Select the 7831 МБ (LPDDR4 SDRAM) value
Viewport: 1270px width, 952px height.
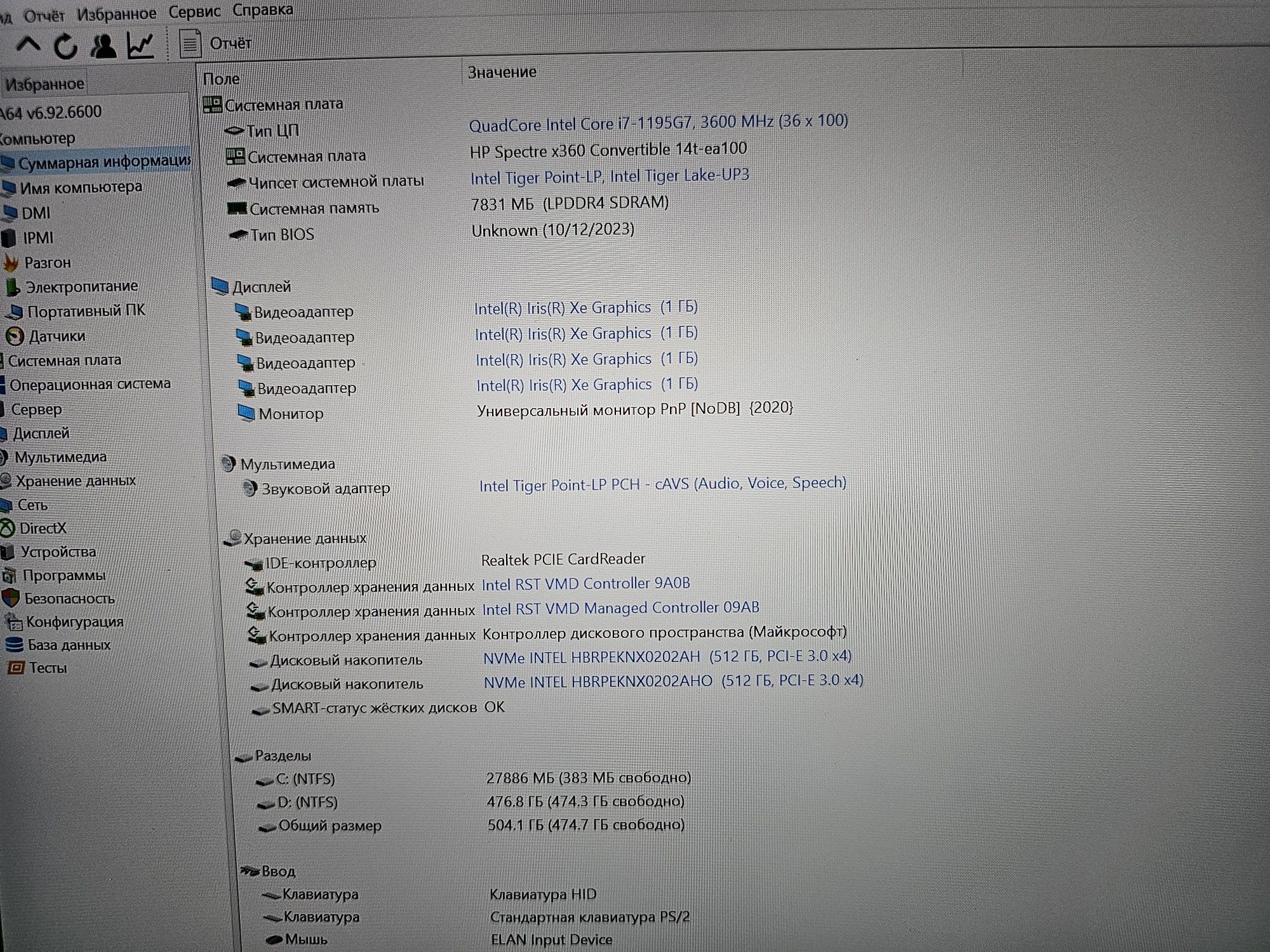click(570, 203)
